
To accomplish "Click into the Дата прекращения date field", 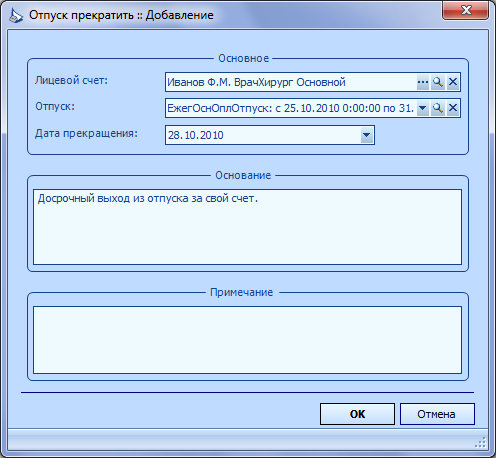I will coord(263,135).
